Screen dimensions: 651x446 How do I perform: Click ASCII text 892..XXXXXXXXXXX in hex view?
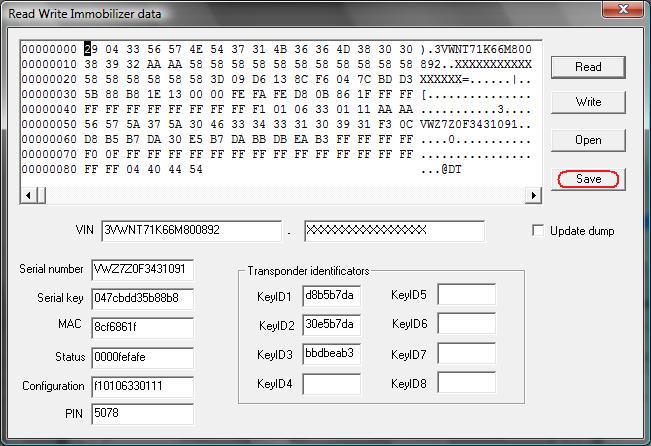476,64
